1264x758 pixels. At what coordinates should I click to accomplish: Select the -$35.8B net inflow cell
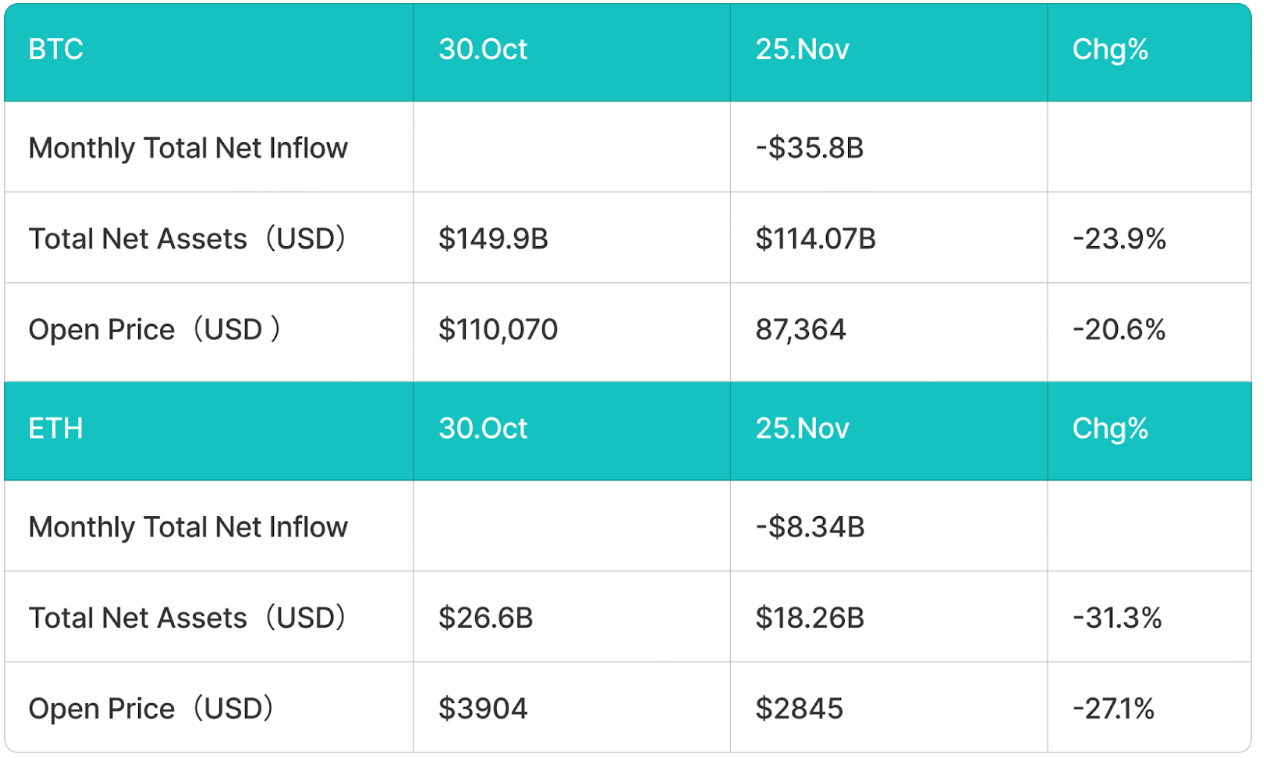(x=809, y=148)
